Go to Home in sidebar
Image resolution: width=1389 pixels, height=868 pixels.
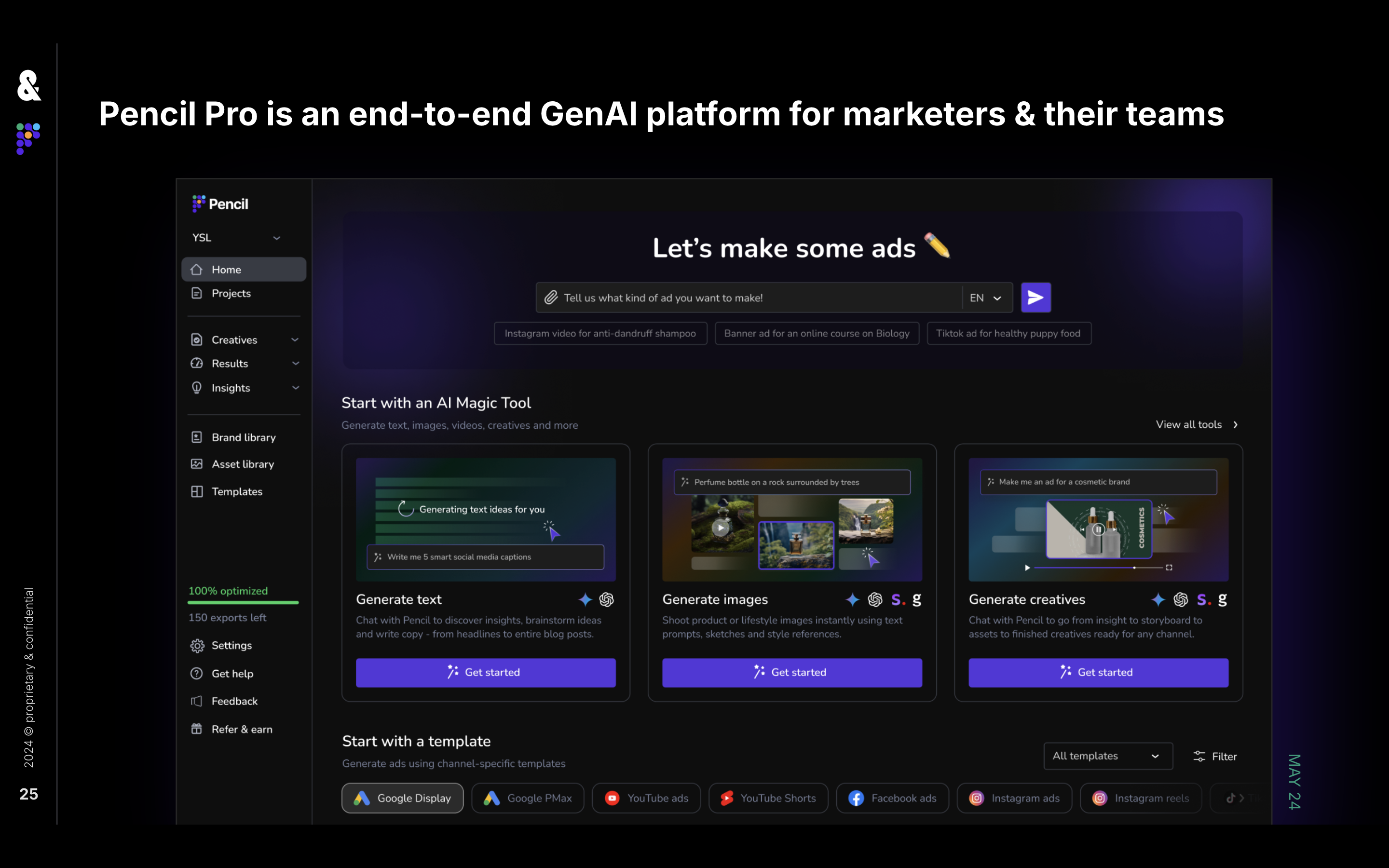pyautogui.click(x=244, y=269)
